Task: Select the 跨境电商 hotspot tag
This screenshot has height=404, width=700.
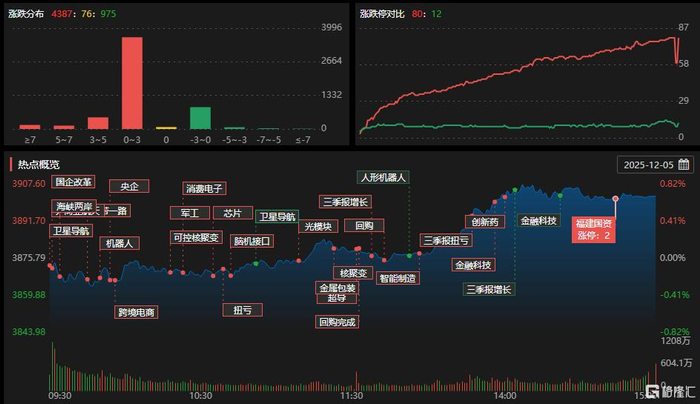Action: pyautogui.click(x=136, y=312)
